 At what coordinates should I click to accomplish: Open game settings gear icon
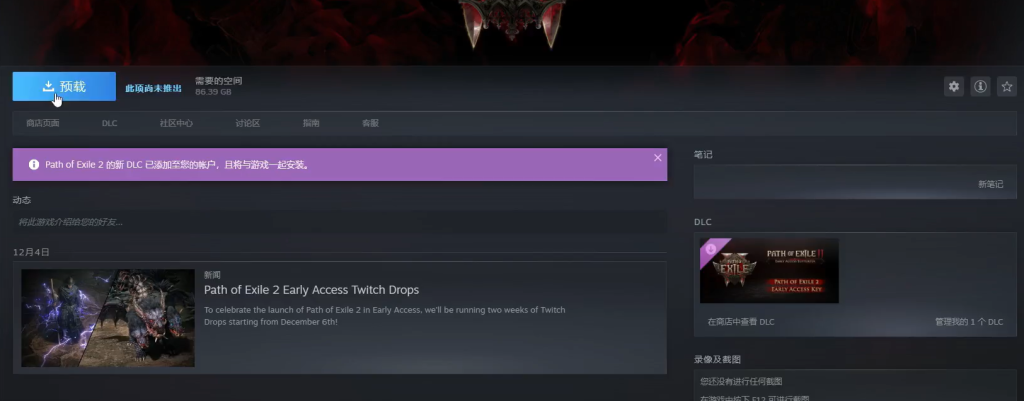click(x=954, y=86)
